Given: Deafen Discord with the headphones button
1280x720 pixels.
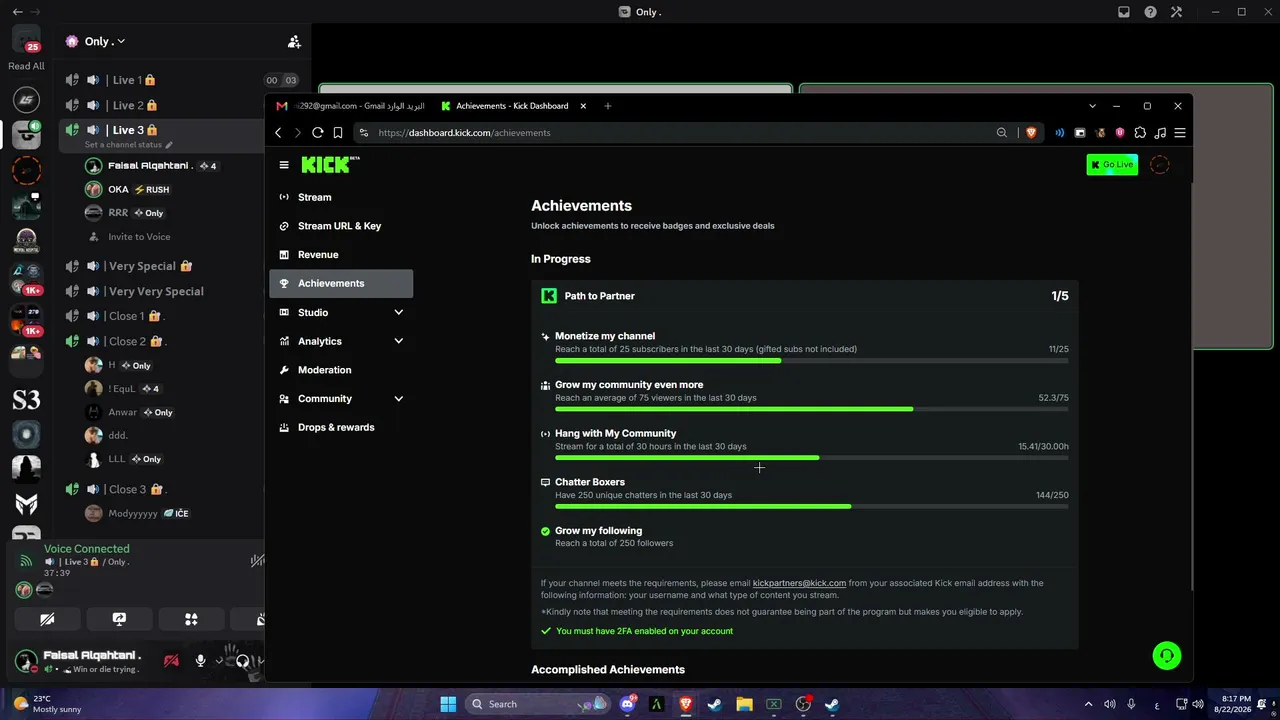Looking at the screenshot, I should pos(242,660).
